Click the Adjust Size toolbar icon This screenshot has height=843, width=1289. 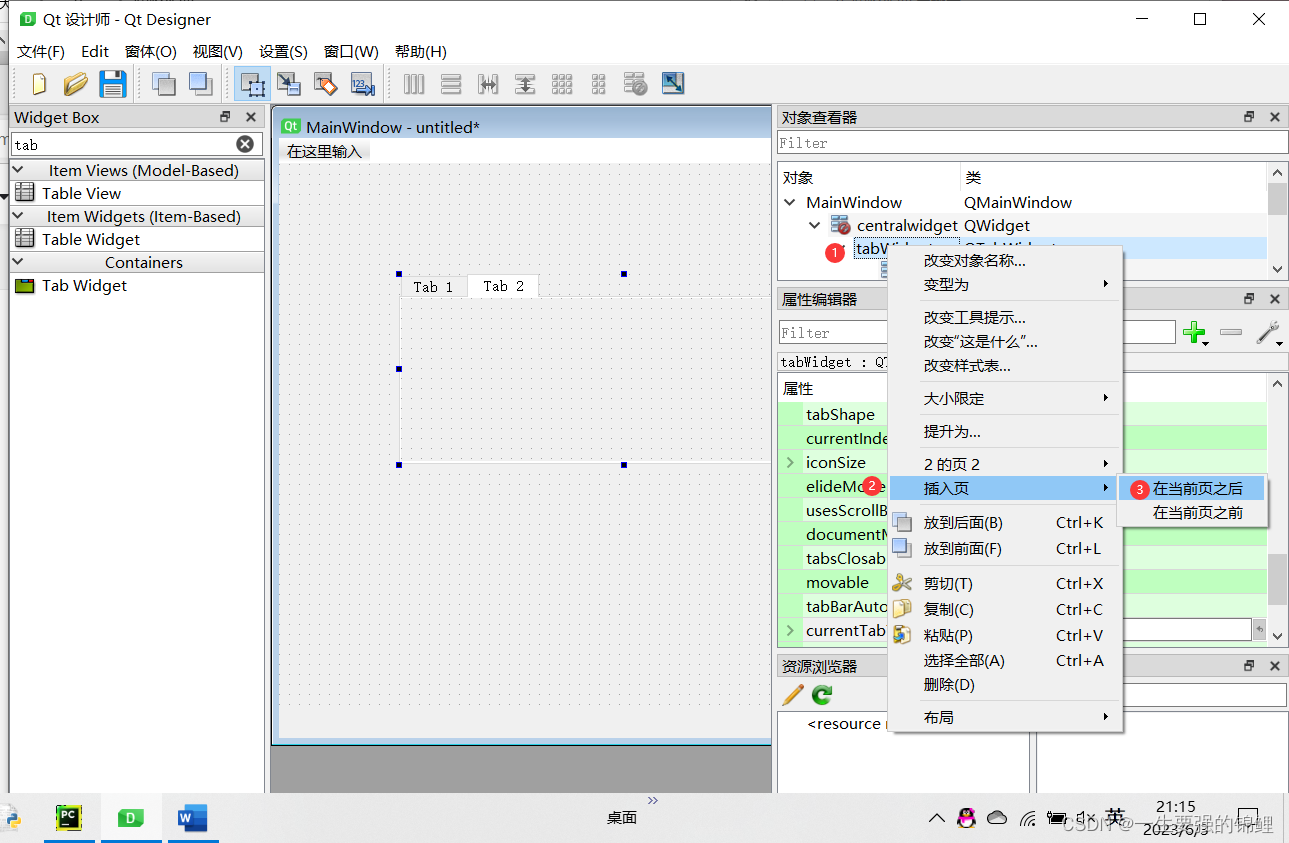click(x=672, y=84)
